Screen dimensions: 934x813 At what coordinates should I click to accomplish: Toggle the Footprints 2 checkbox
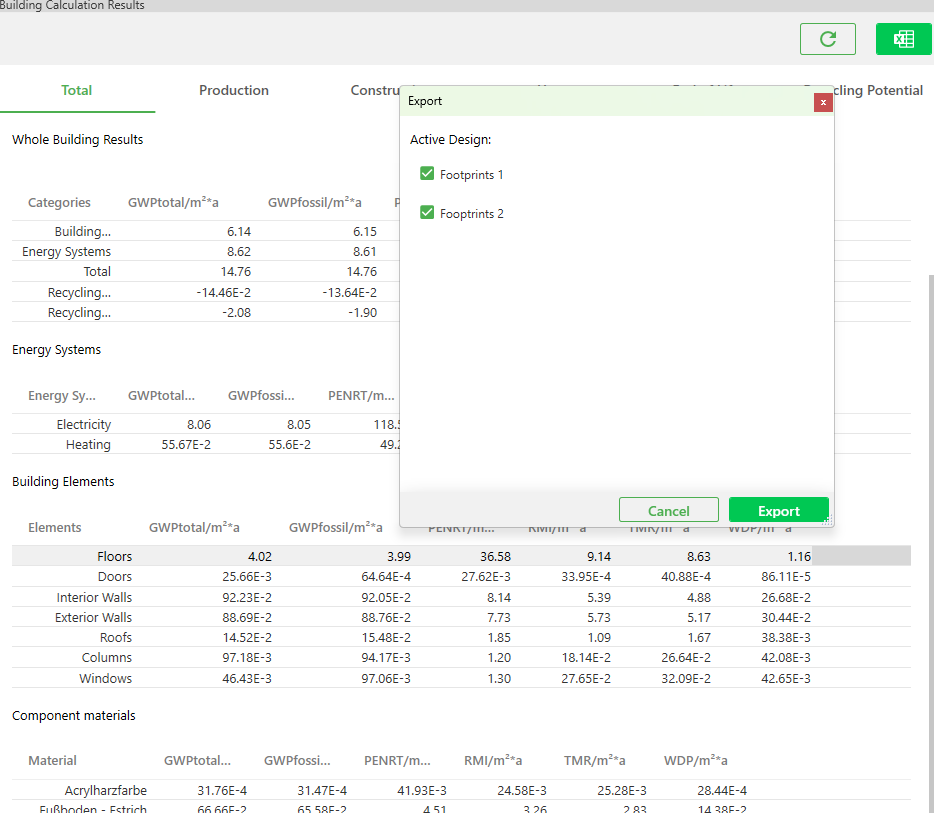(427, 213)
